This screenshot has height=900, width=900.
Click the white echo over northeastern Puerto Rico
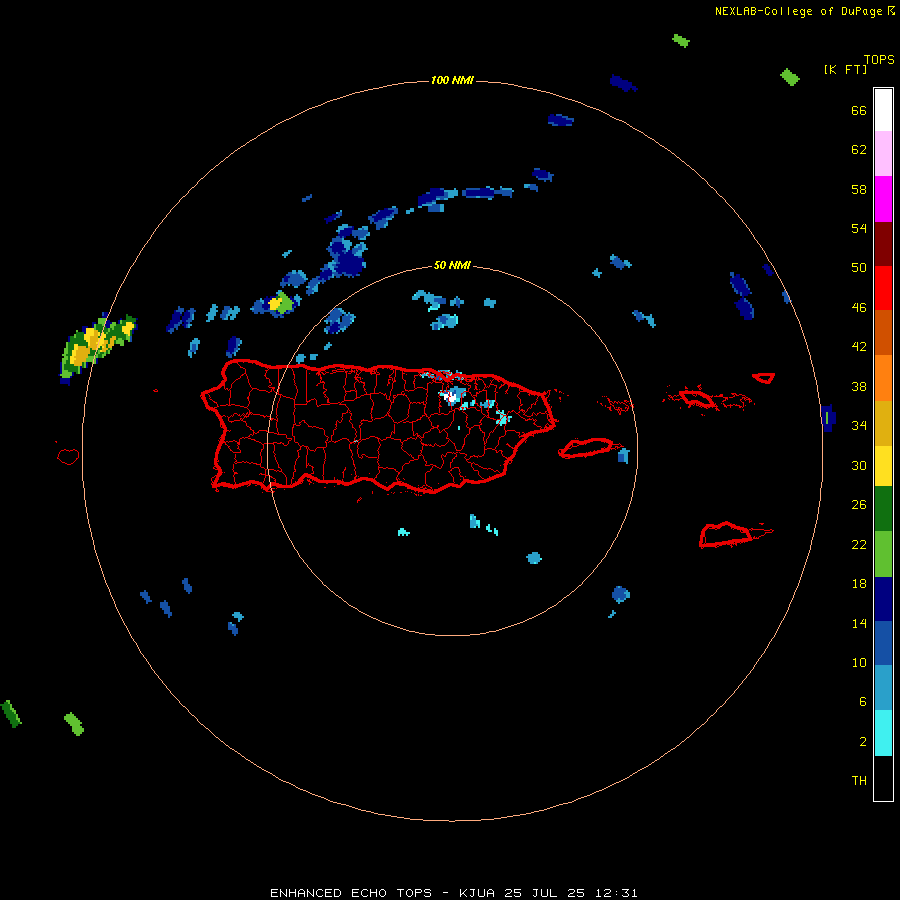click(x=453, y=396)
